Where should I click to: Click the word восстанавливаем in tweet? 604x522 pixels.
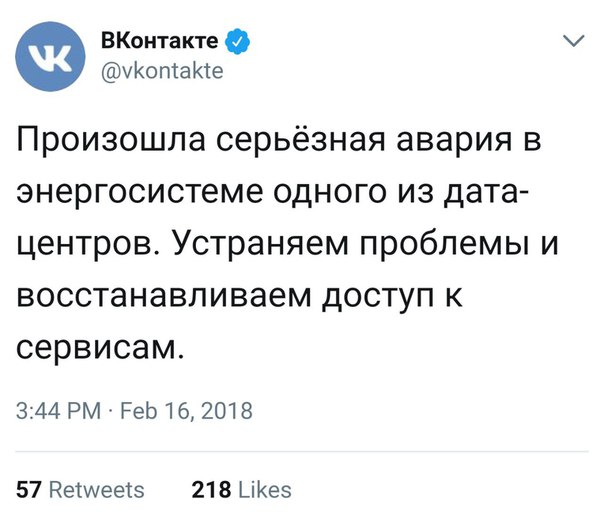point(164,297)
